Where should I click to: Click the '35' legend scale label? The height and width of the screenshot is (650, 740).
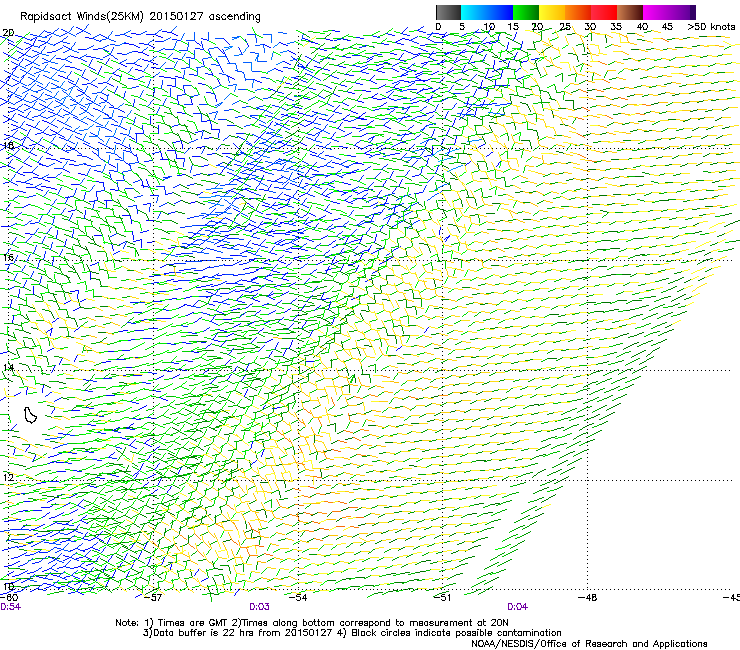click(616, 27)
